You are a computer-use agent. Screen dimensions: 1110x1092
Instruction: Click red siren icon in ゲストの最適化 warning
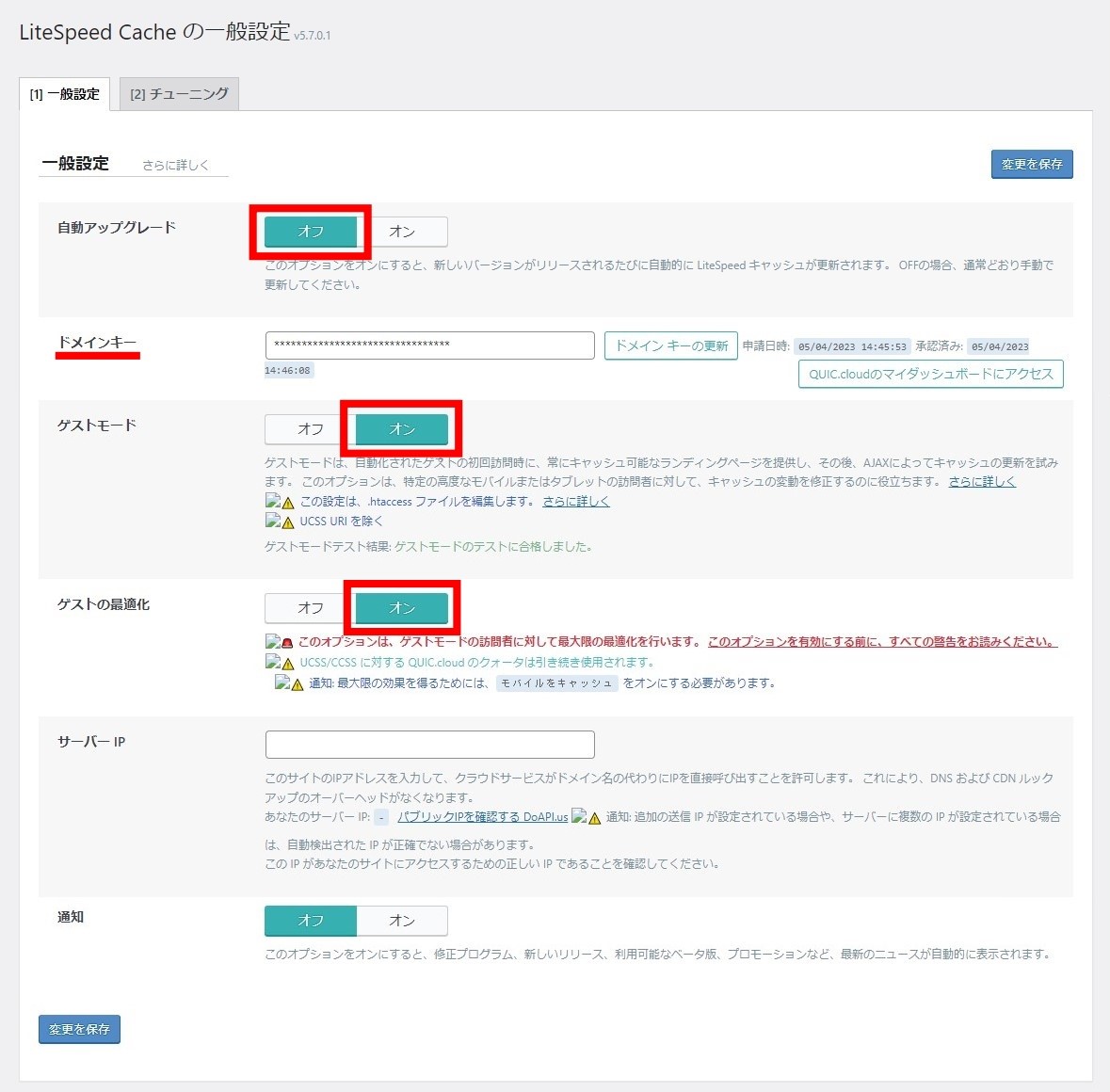[x=287, y=643]
